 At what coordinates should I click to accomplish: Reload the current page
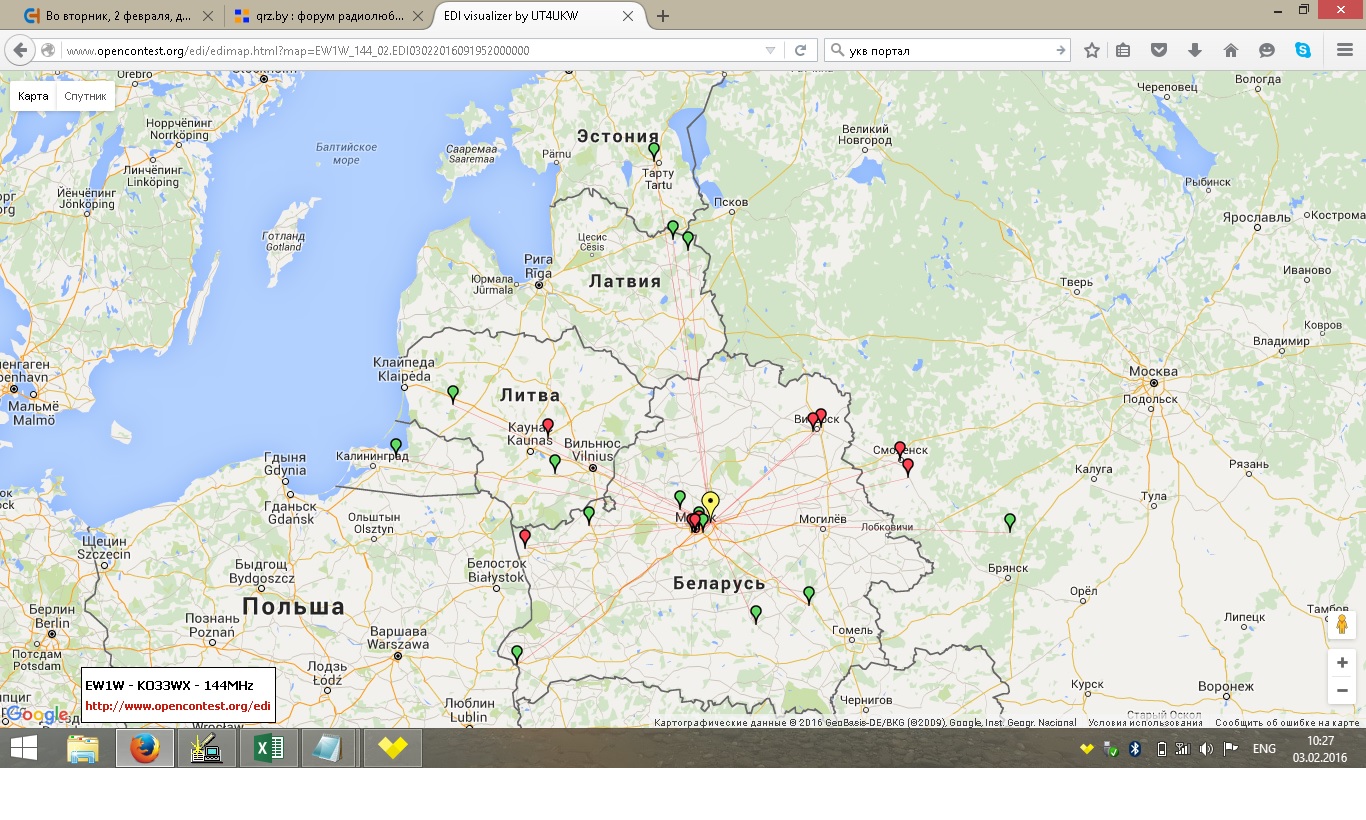coord(800,50)
